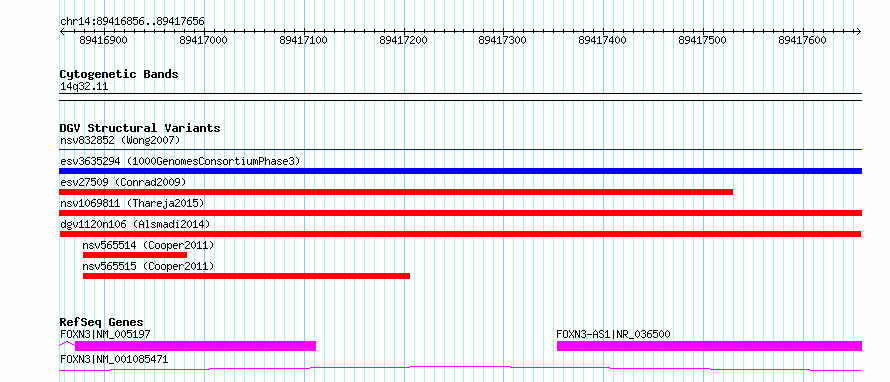Viewport: 890px width, 382px height.
Task: Open variant nsv565515 (Cooper2011) label
Action: pyautogui.click(x=149, y=266)
